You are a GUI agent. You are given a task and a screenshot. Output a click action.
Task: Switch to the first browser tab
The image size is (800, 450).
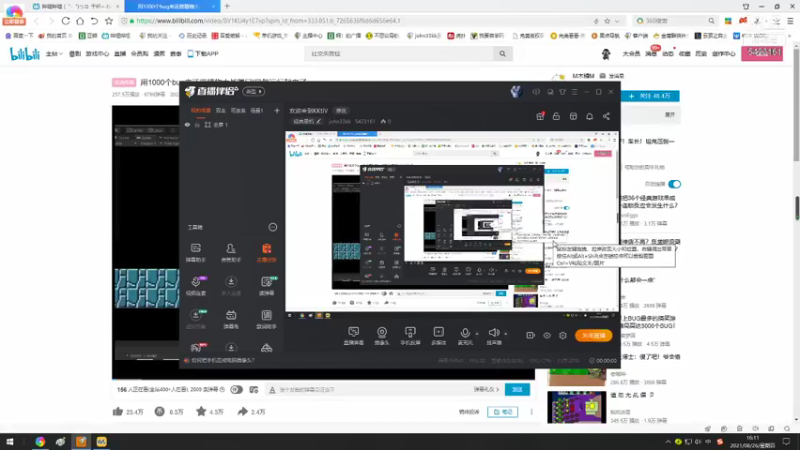click(x=76, y=6)
